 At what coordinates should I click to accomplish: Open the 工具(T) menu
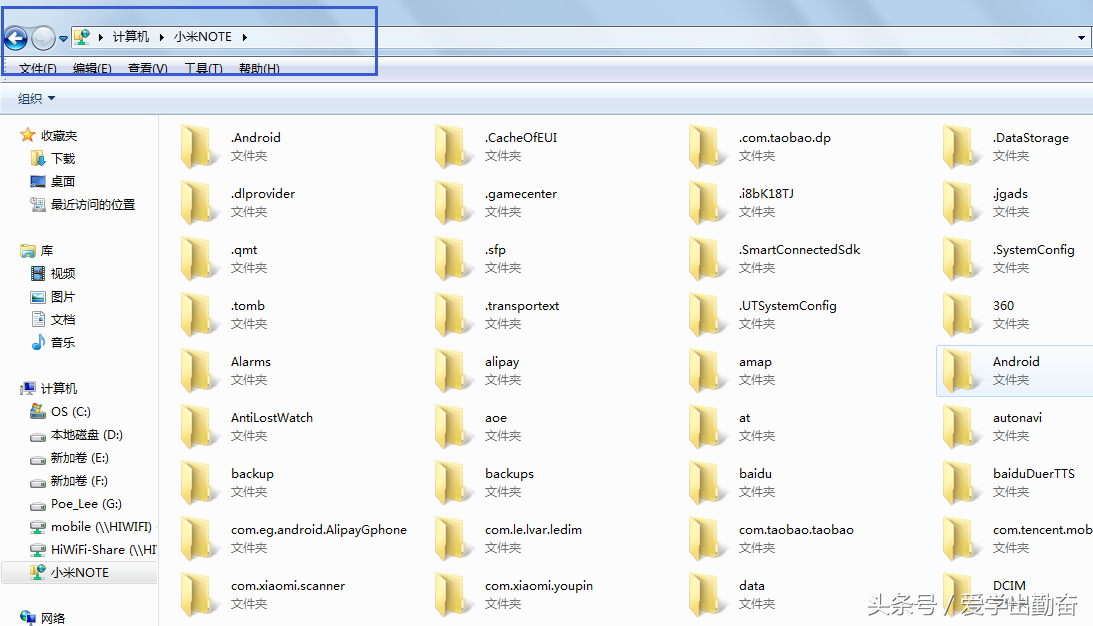click(204, 68)
